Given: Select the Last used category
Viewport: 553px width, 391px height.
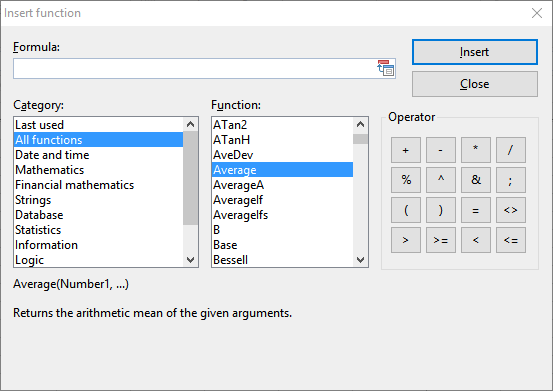Looking at the screenshot, I should click(98, 125).
